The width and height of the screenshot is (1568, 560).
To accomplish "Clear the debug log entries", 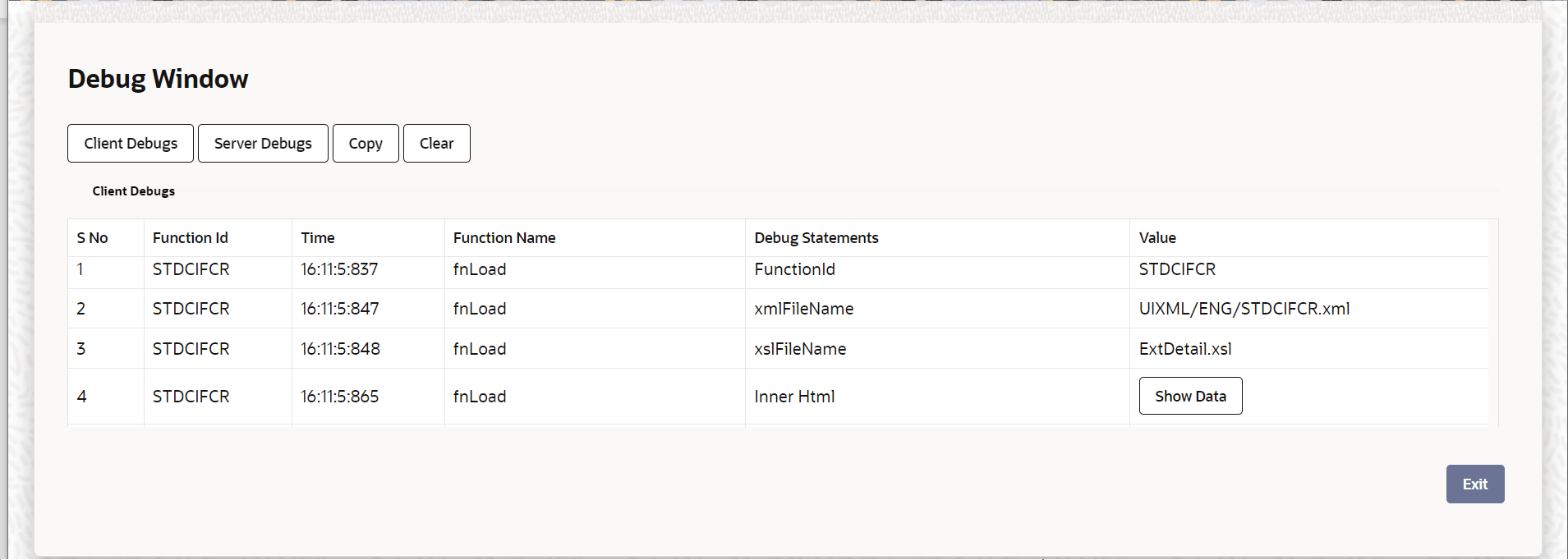I will [436, 144].
